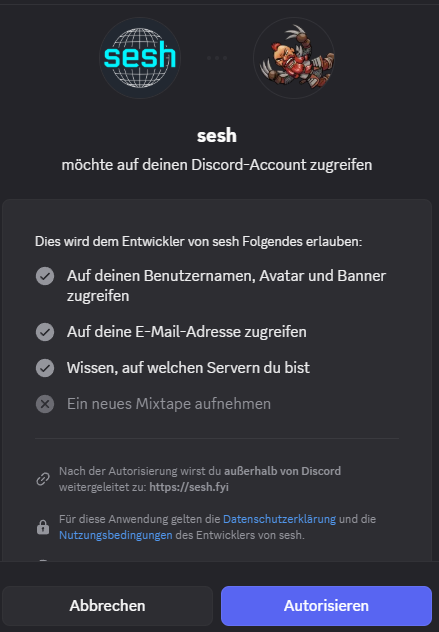
Task: Click the sesh application name heading
Action: click(217, 135)
